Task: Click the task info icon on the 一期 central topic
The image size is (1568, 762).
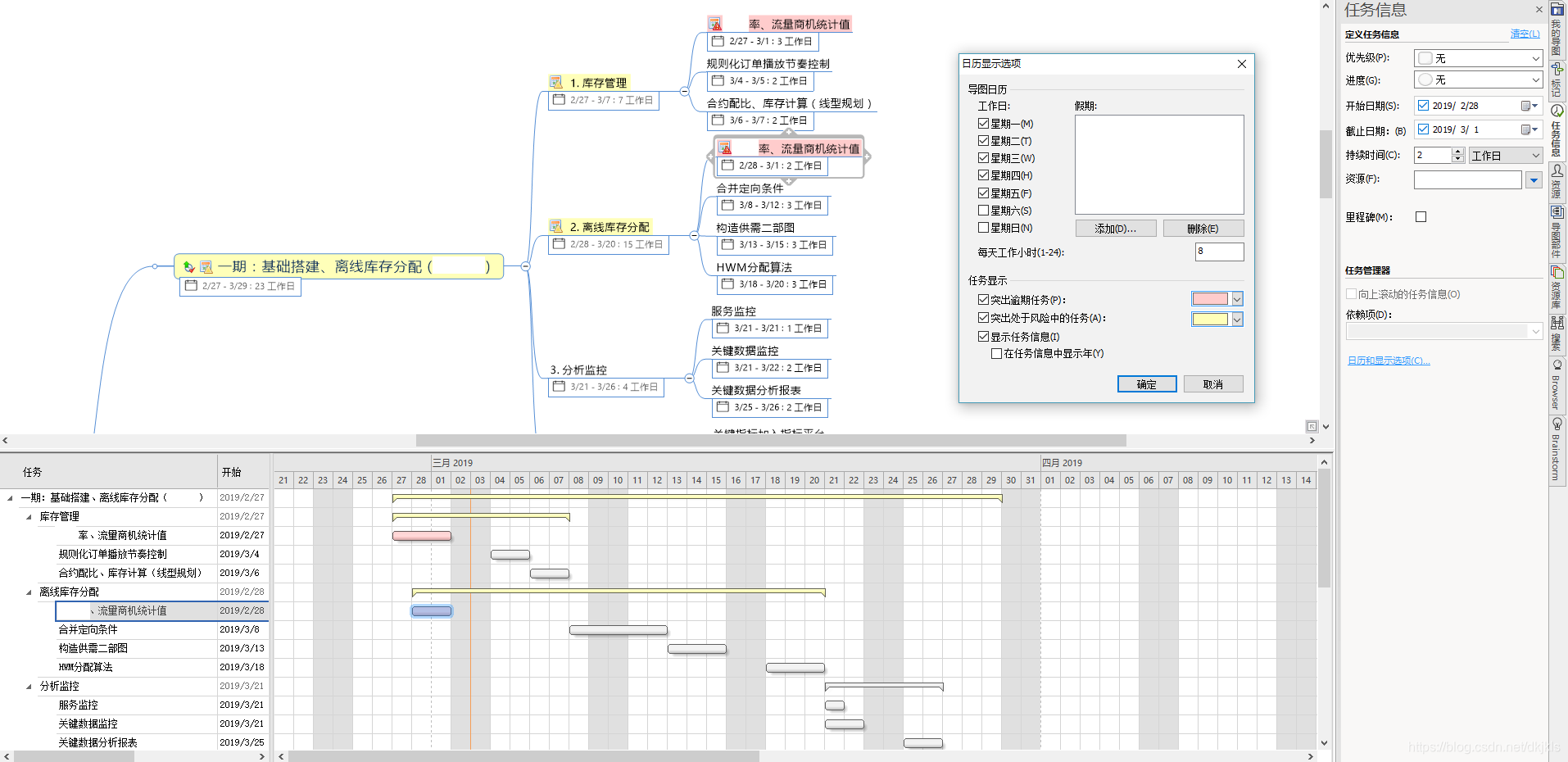Action: 206,266
